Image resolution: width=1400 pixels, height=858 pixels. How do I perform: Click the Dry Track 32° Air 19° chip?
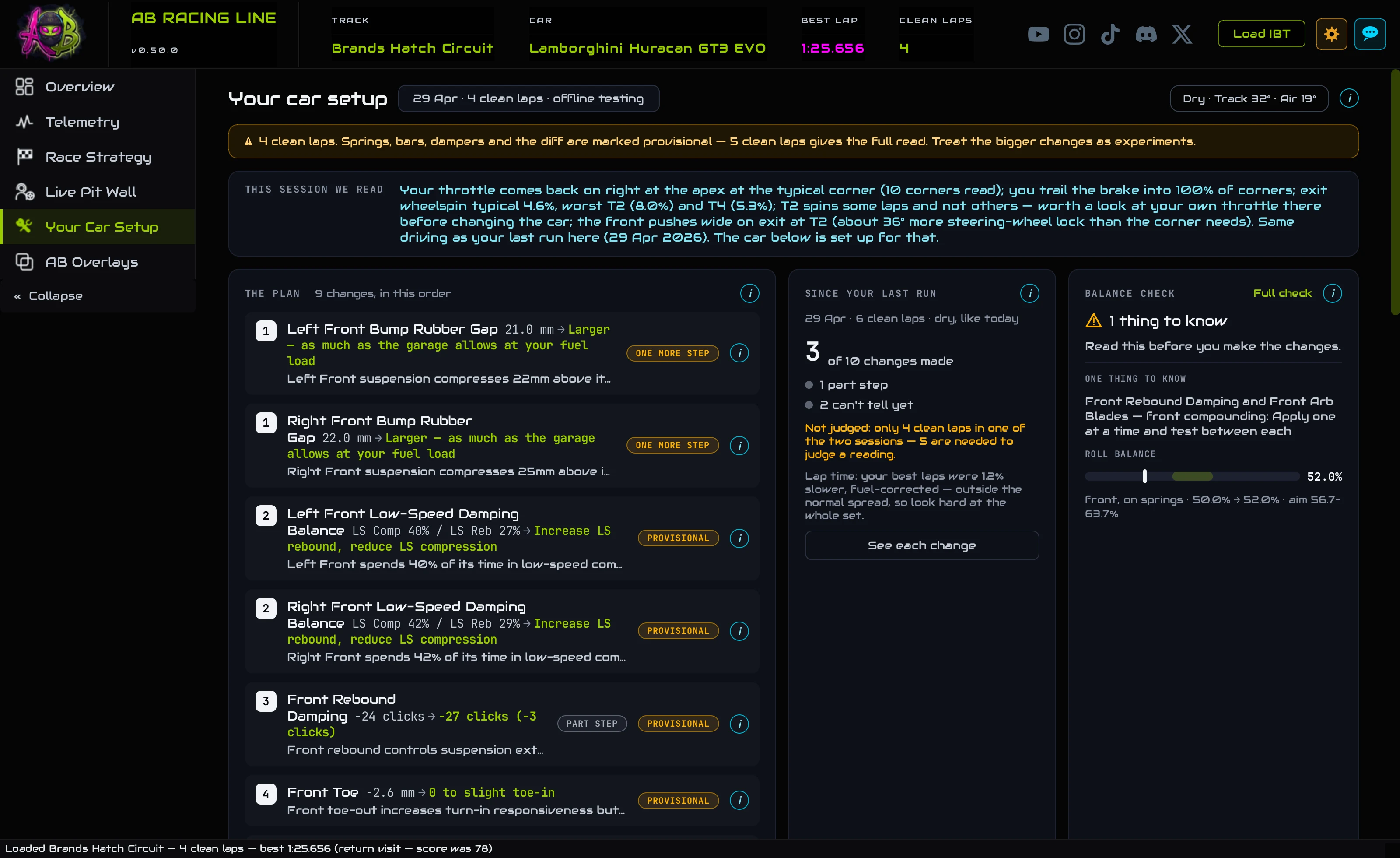point(1249,98)
